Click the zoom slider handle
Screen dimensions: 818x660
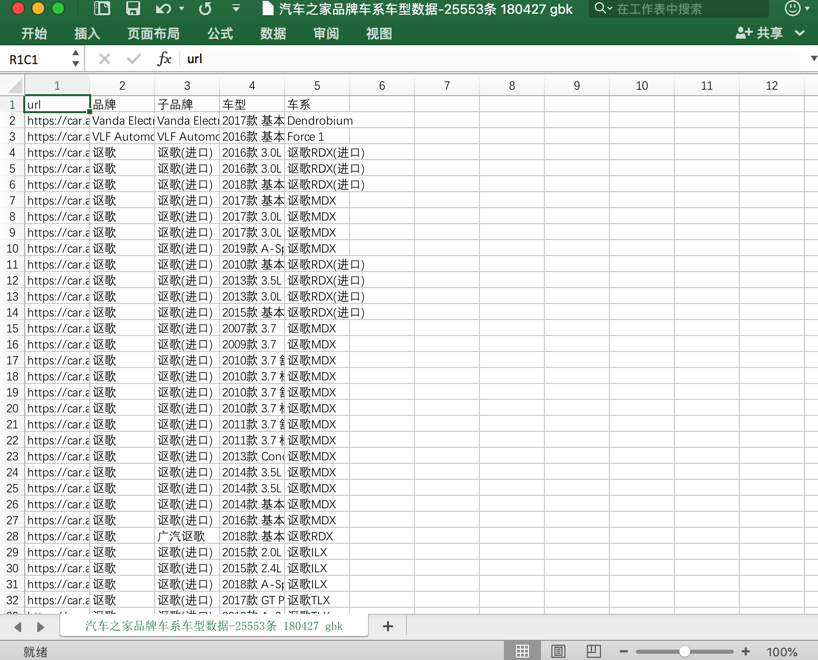pos(684,651)
